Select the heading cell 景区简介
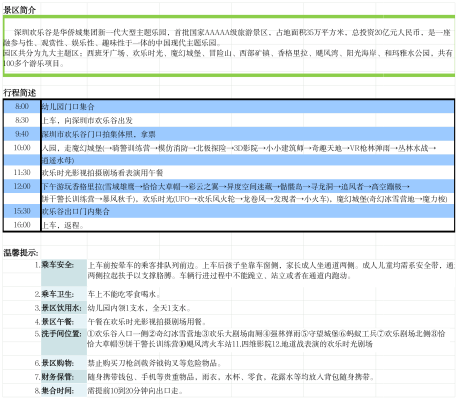The image size is (458, 400). pyautogui.click(x=19, y=10)
